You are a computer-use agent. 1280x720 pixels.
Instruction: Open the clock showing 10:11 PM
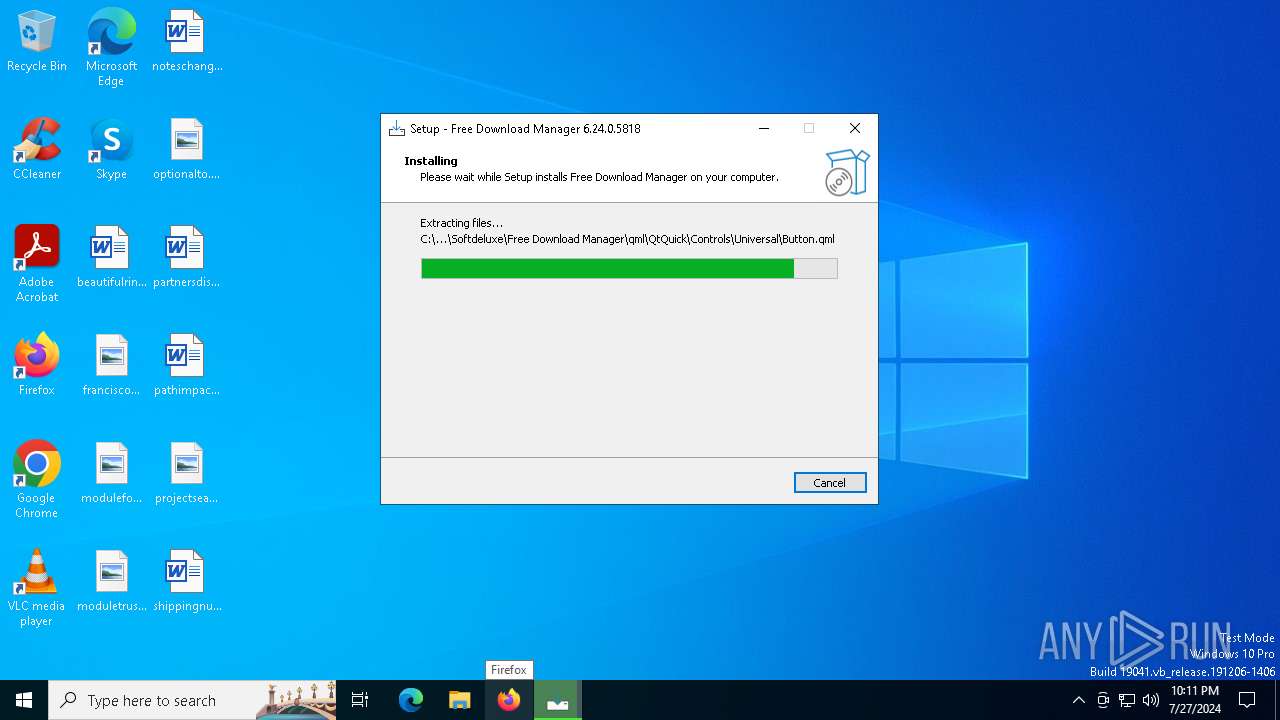click(x=1194, y=700)
